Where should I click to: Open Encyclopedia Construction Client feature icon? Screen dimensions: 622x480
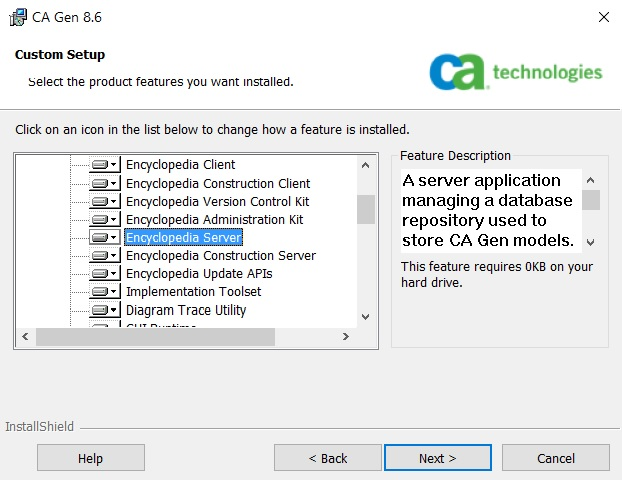tap(104, 183)
